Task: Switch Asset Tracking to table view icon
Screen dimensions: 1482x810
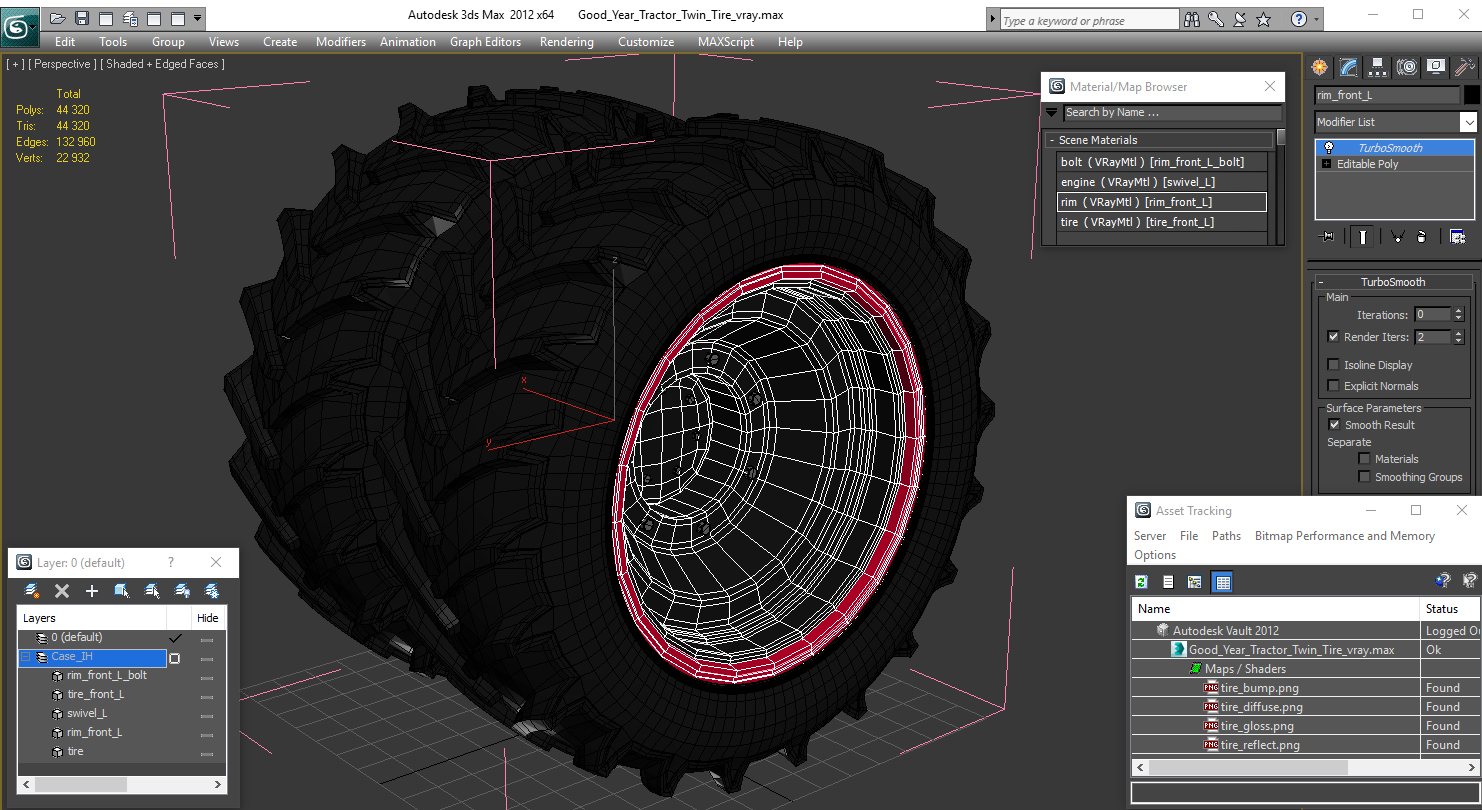Action: click(x=1222, y=582)
